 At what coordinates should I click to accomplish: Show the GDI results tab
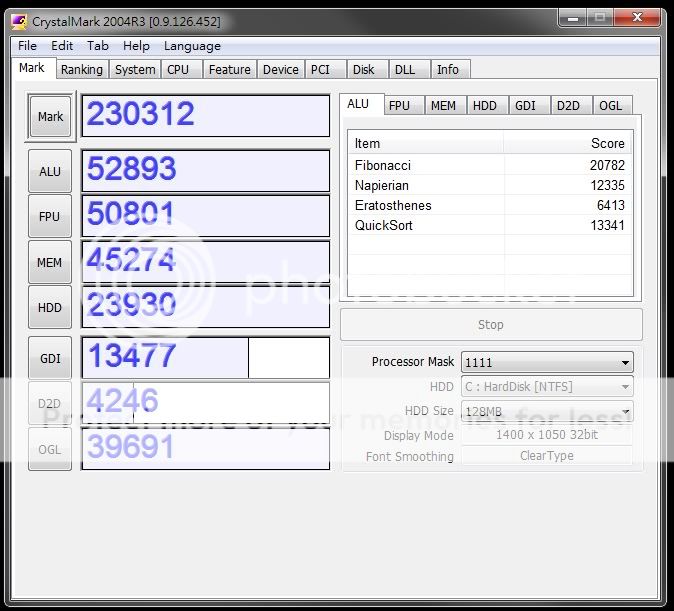(530, 106)
